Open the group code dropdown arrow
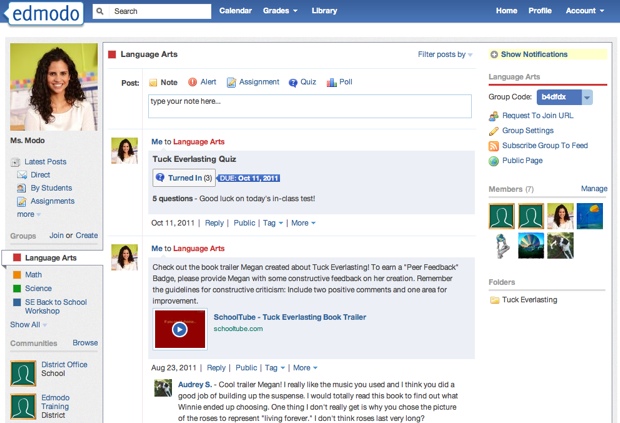Screen dimensions: 620x423 [587, 97]
